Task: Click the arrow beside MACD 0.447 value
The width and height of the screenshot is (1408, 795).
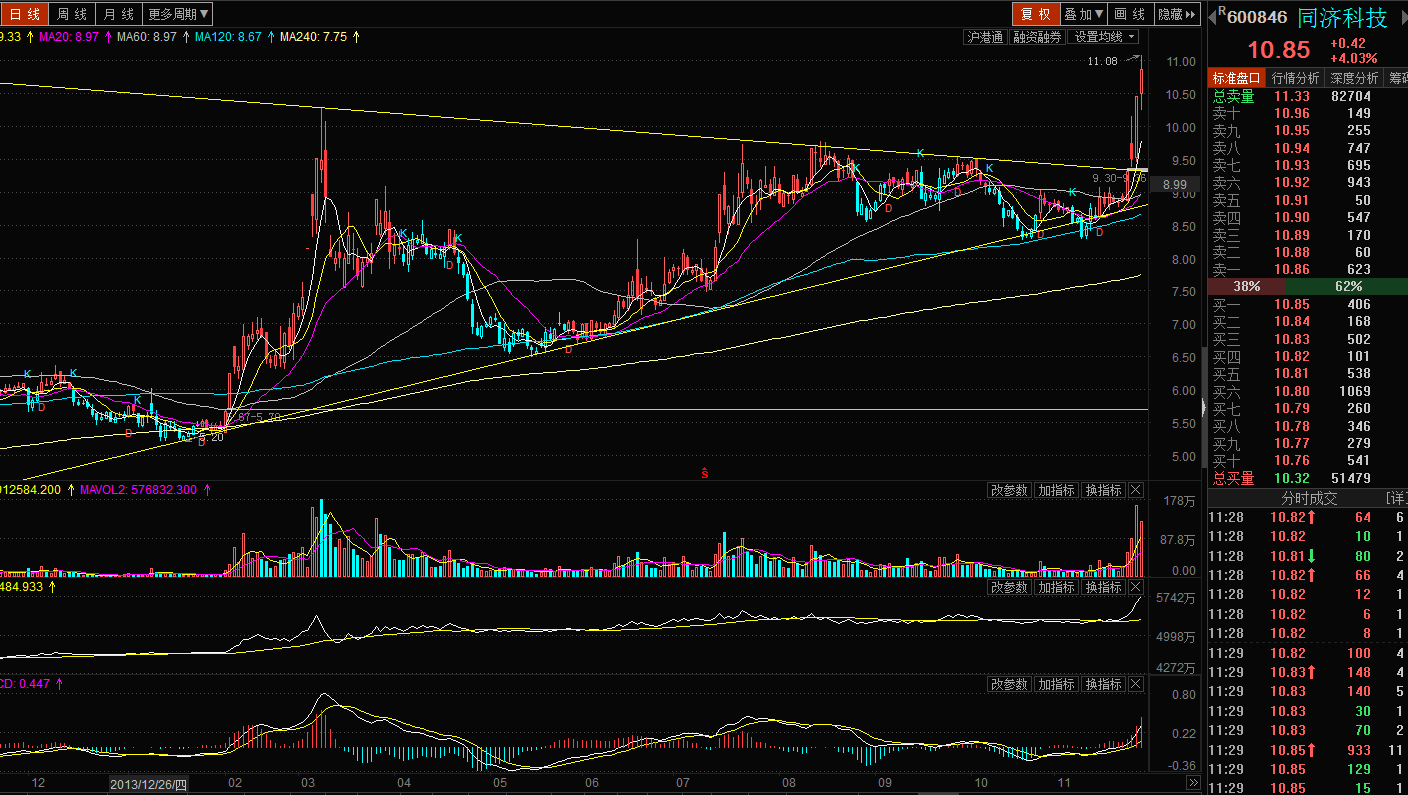Action: (59, 684)
